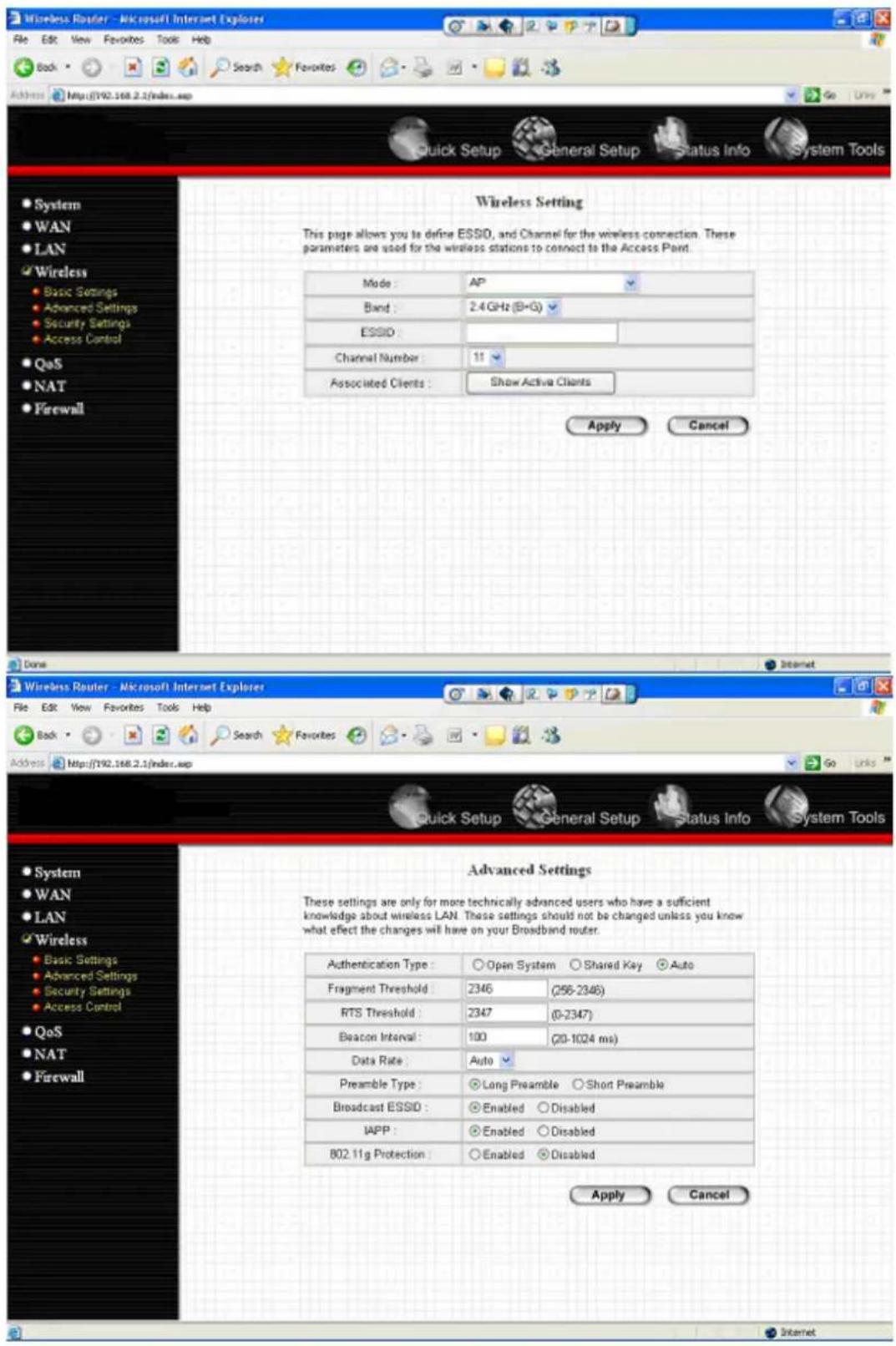Open Status Info in lower window header

[x=701, y=808]
